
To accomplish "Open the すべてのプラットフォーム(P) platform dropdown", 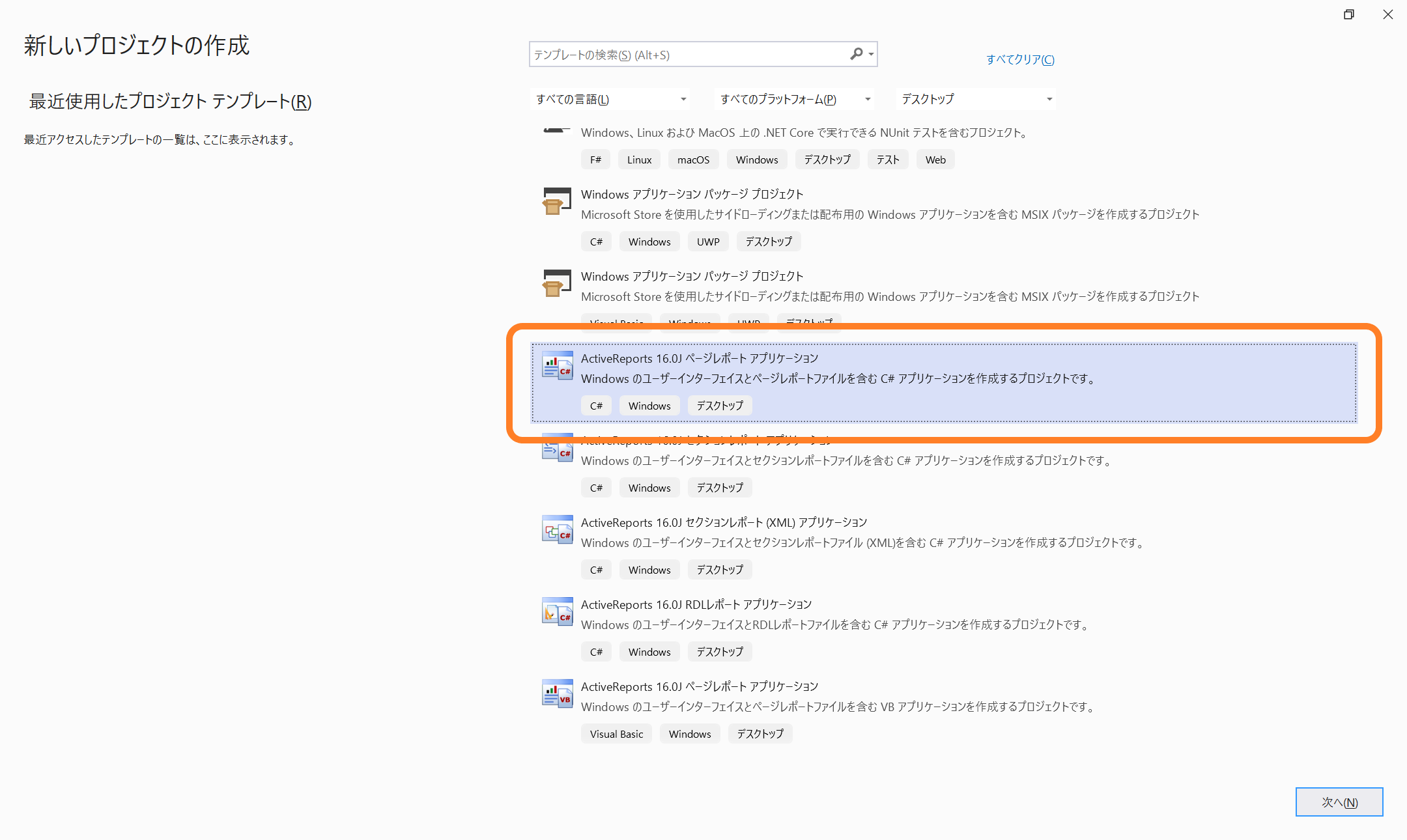I will pyautogui.click(x=794, y=99).
